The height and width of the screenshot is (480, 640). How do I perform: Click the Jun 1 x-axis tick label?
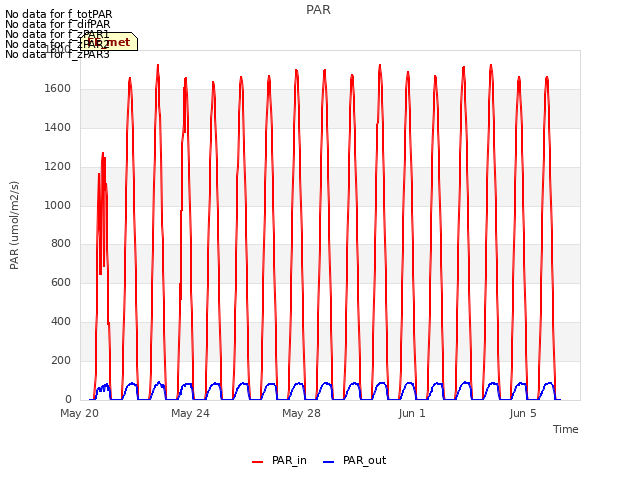pyautogui.click(x=412, y=413)
